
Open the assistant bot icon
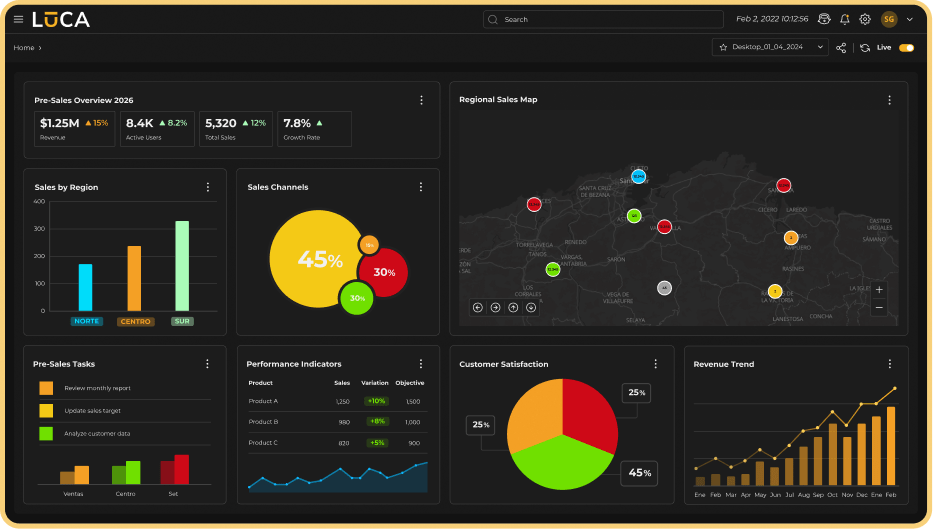tap(824, 19)
